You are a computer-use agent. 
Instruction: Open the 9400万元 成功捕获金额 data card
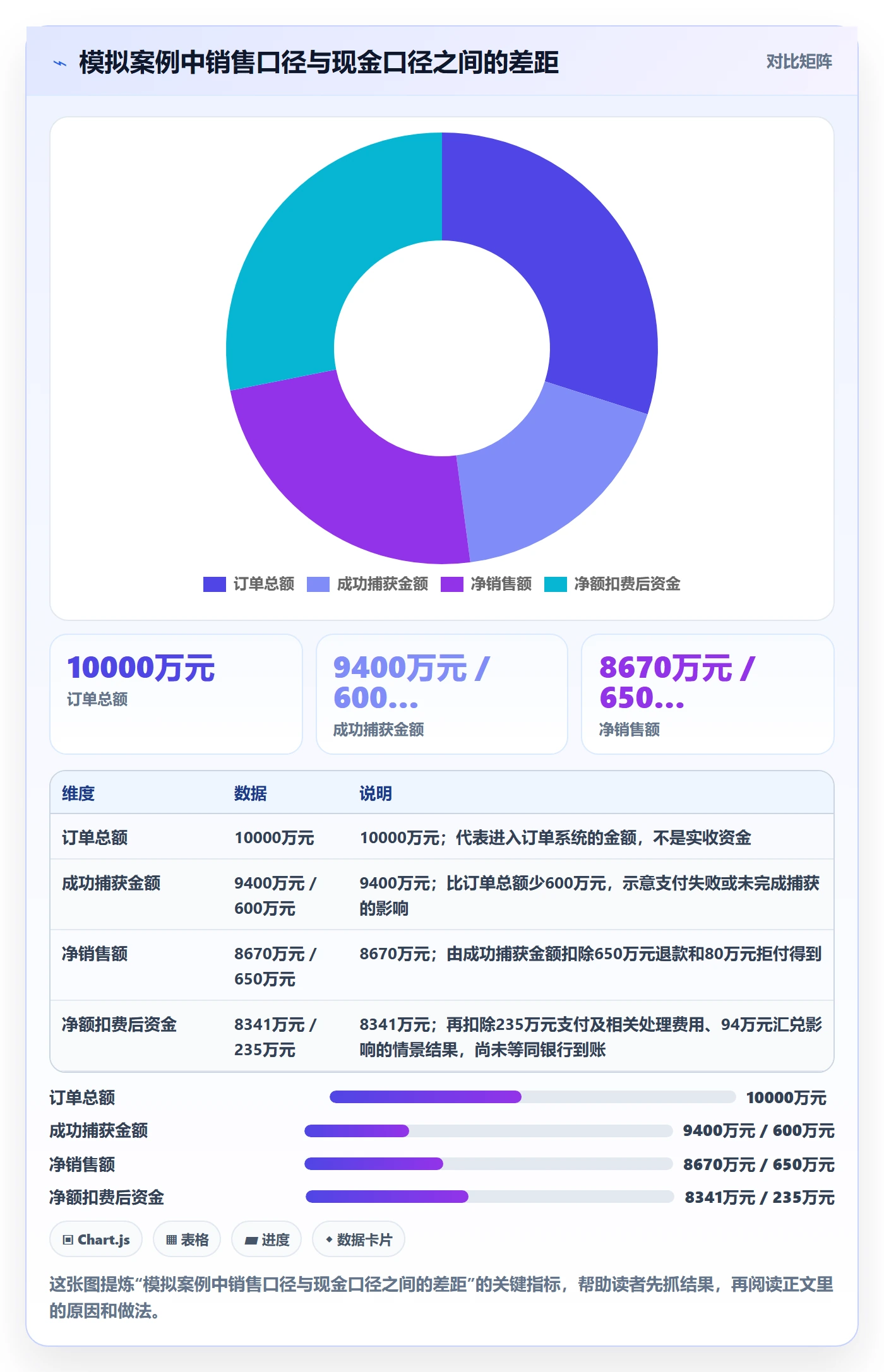click(x=442, y=694)
